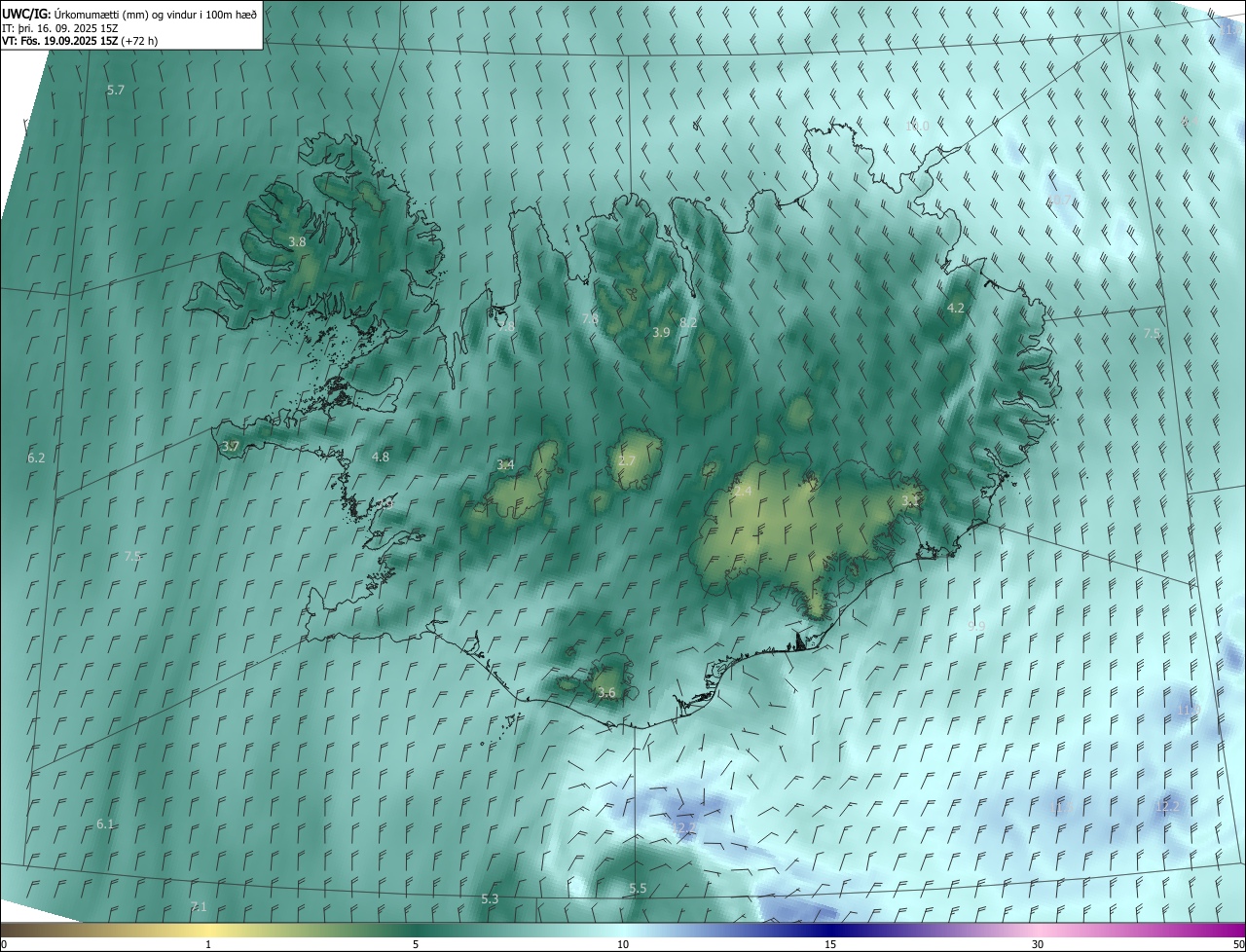Image resolution: width=1246 pixels, height=952 pixels.
Task: Click the 3.4 value beside the glacier outline
Action: [505, 464]
